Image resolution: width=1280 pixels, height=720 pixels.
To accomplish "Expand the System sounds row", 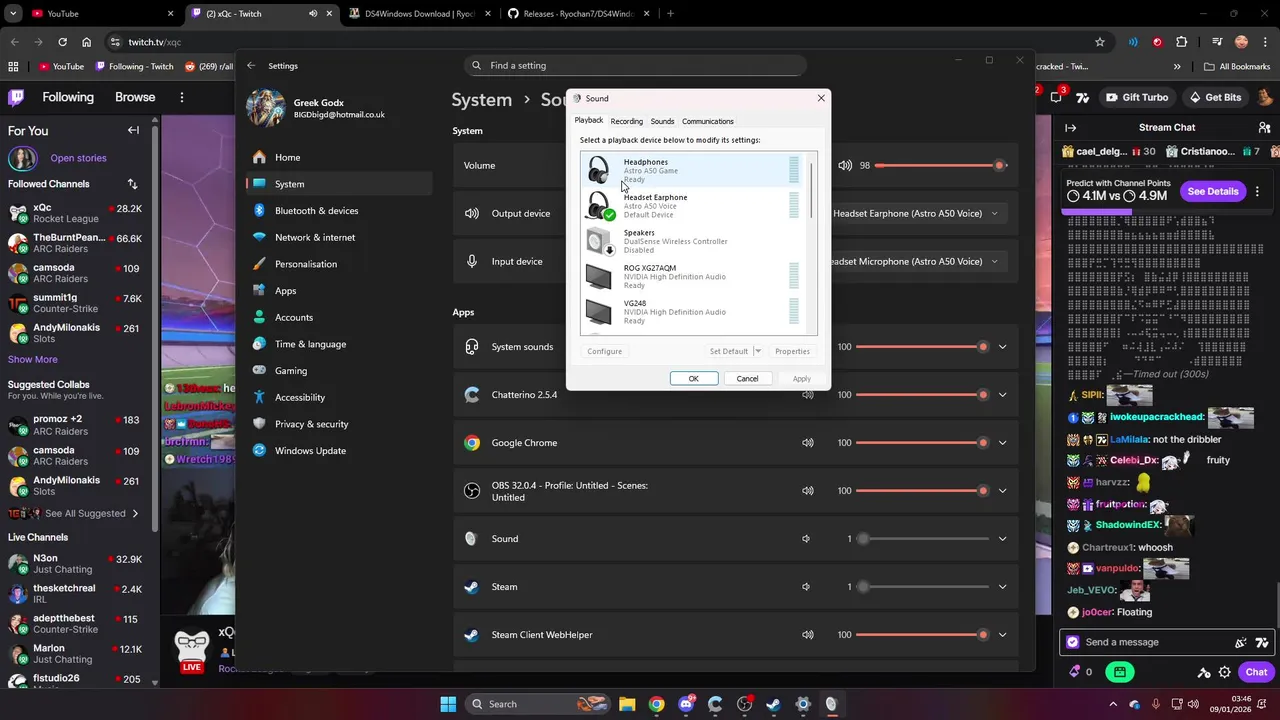I will pos(1002,347).
